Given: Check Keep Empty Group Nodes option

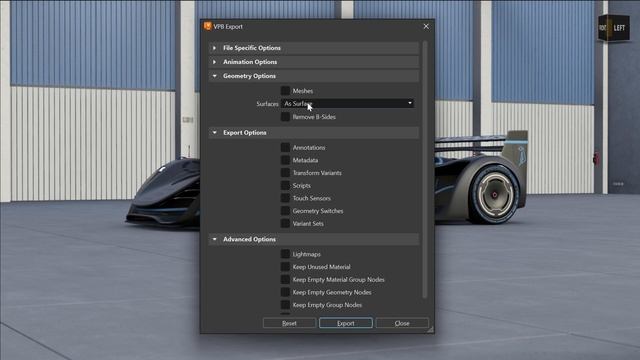Looking at the screenshot, I should click(285, 304).
